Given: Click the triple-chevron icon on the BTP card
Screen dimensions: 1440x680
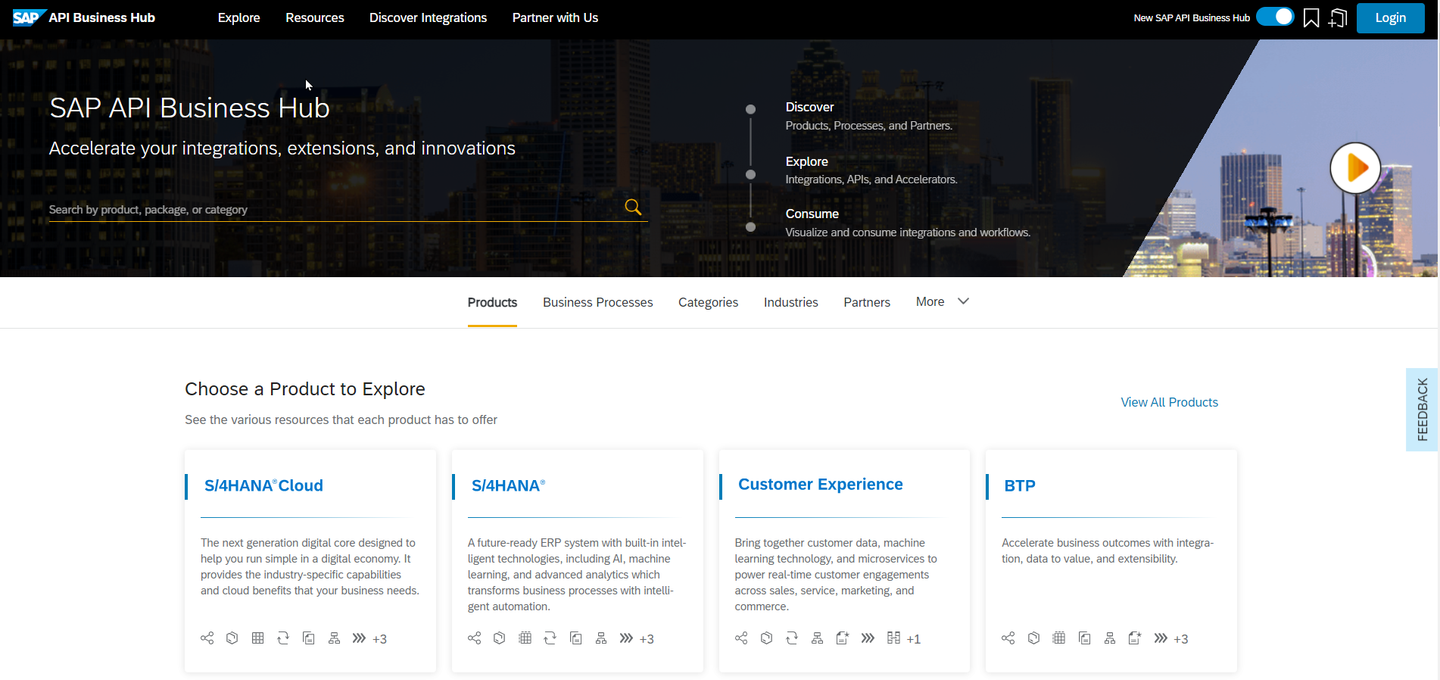Looking at the screenshot, I should click(x=1161, y=638).
